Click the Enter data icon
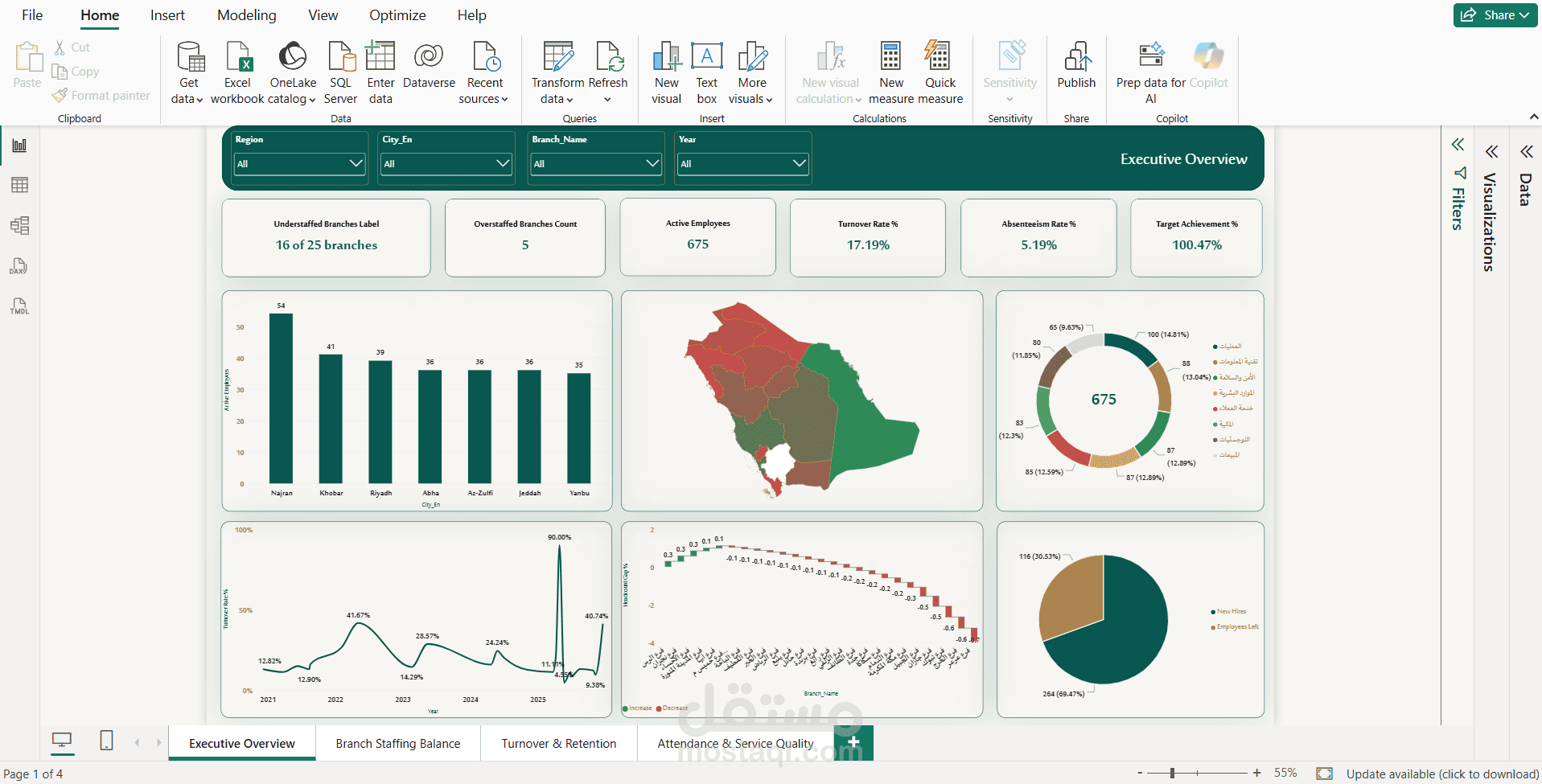 [380, 73]
